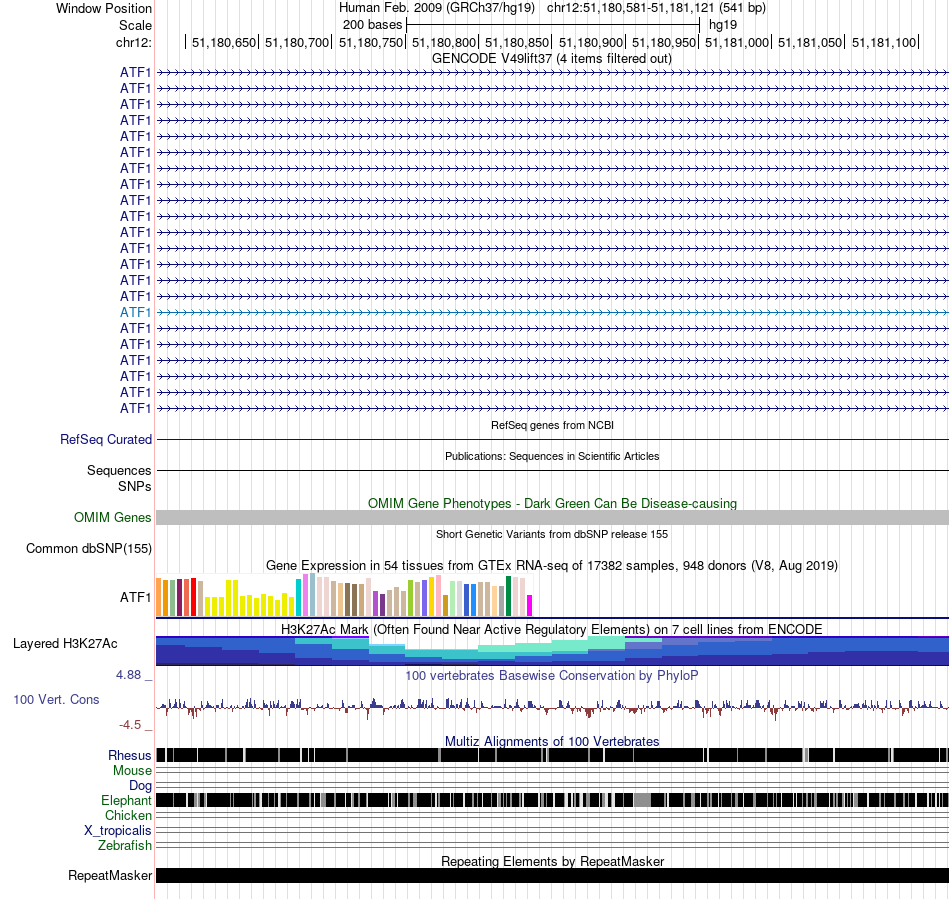Select the light-blue highlighted ATF1 transcript label
The image size is (950, 899).
(135, 313)
